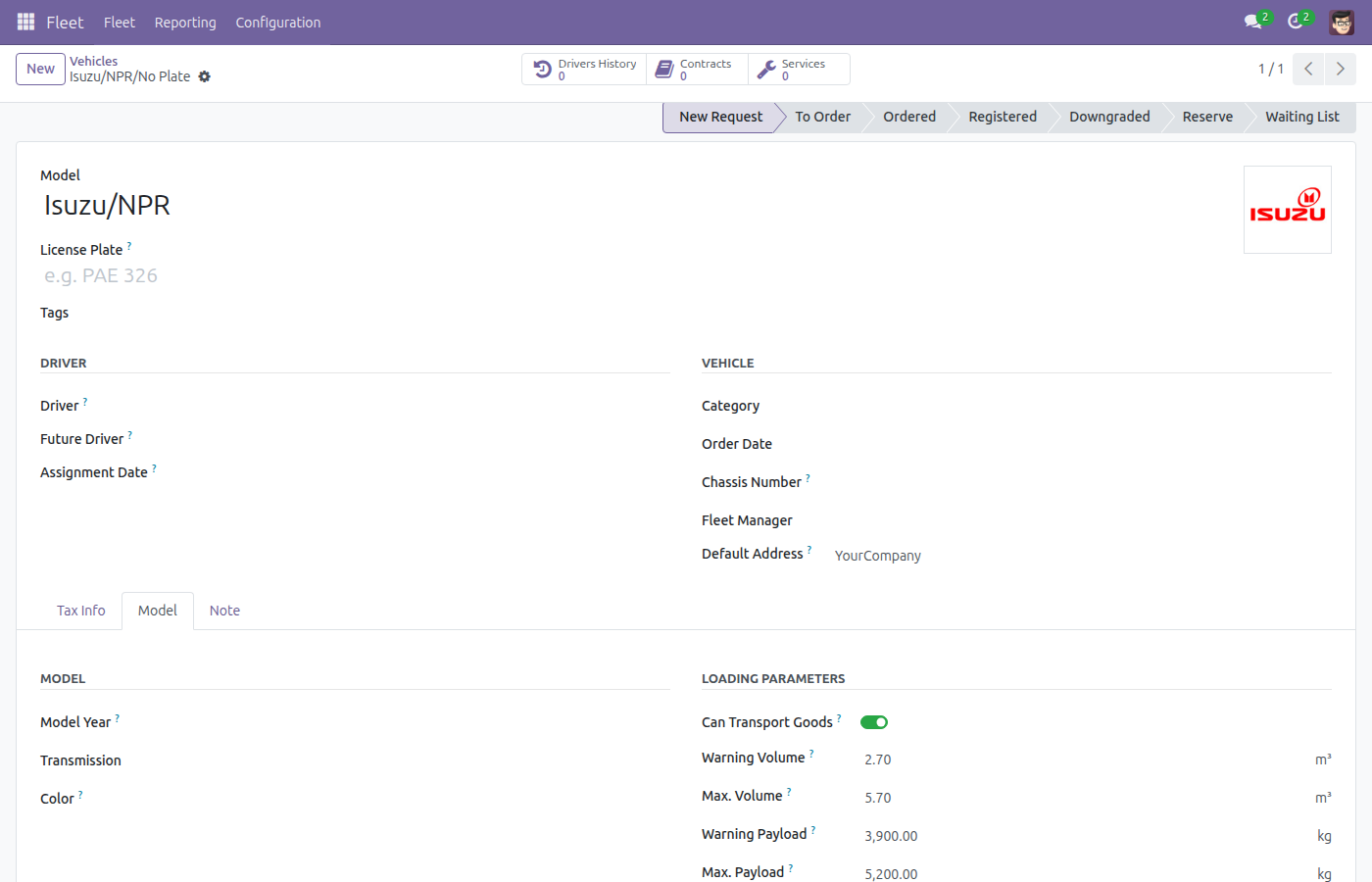
Task: Set status to Registered
Action: click(1003, 117)
